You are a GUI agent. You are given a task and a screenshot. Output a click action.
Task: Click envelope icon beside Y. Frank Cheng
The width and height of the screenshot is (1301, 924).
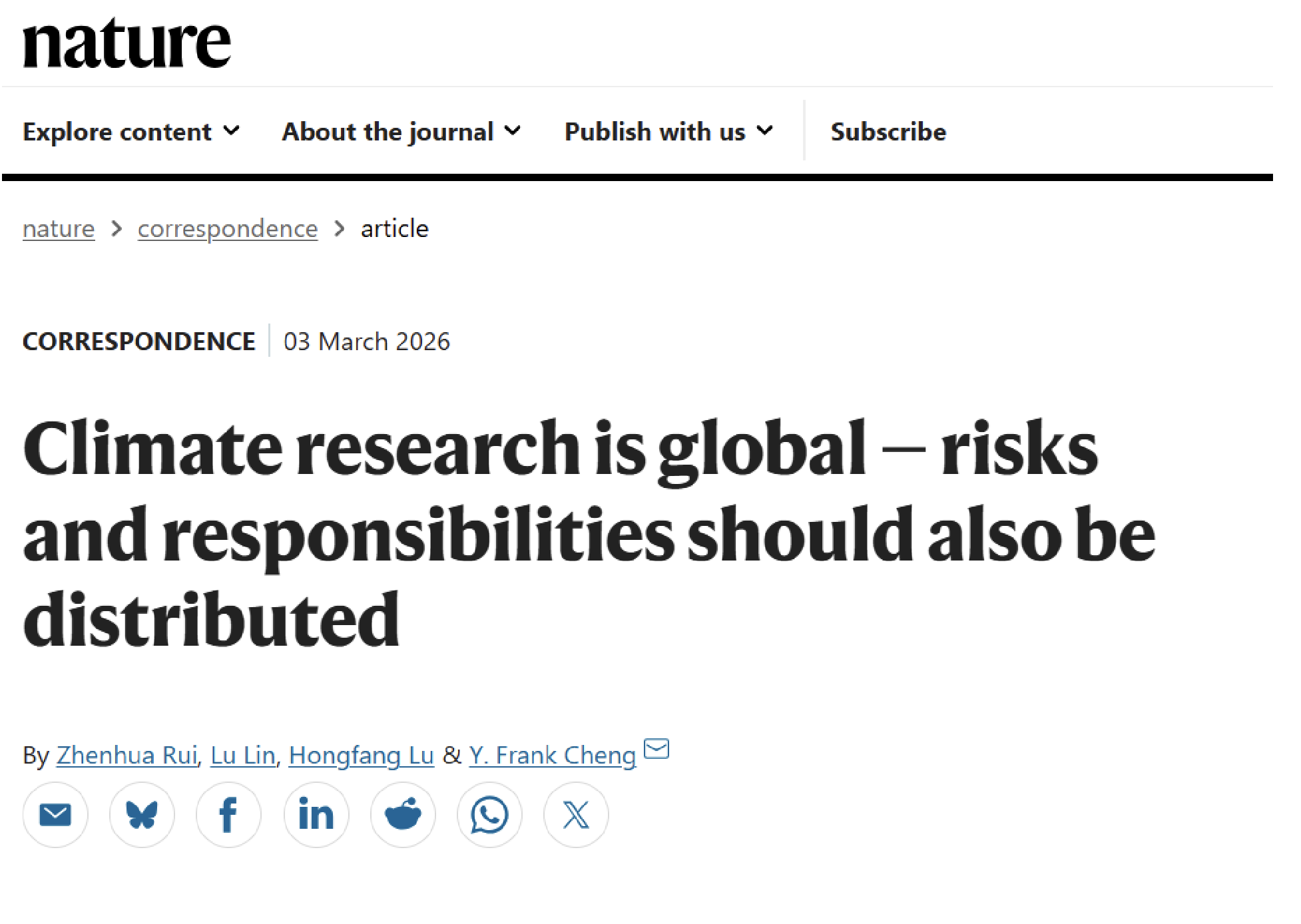pyautogui.click(x=656, y=749)
